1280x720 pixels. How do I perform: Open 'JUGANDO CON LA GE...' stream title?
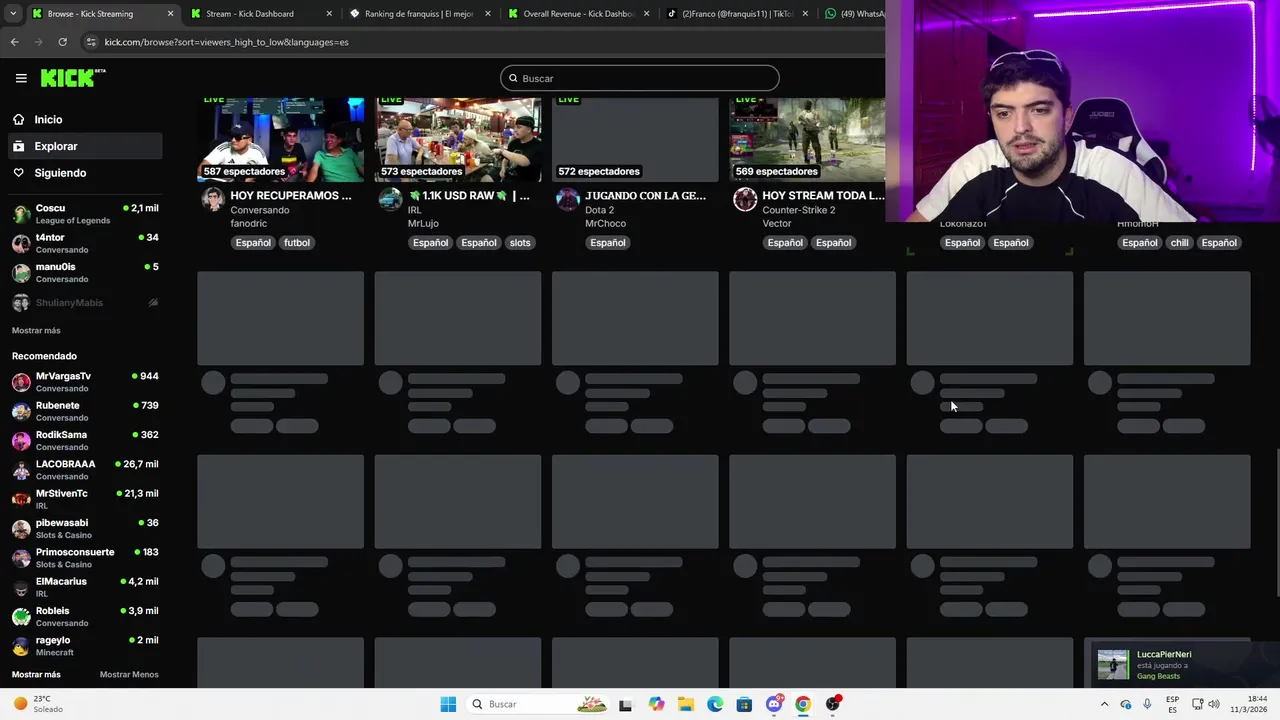click(645, 196)
